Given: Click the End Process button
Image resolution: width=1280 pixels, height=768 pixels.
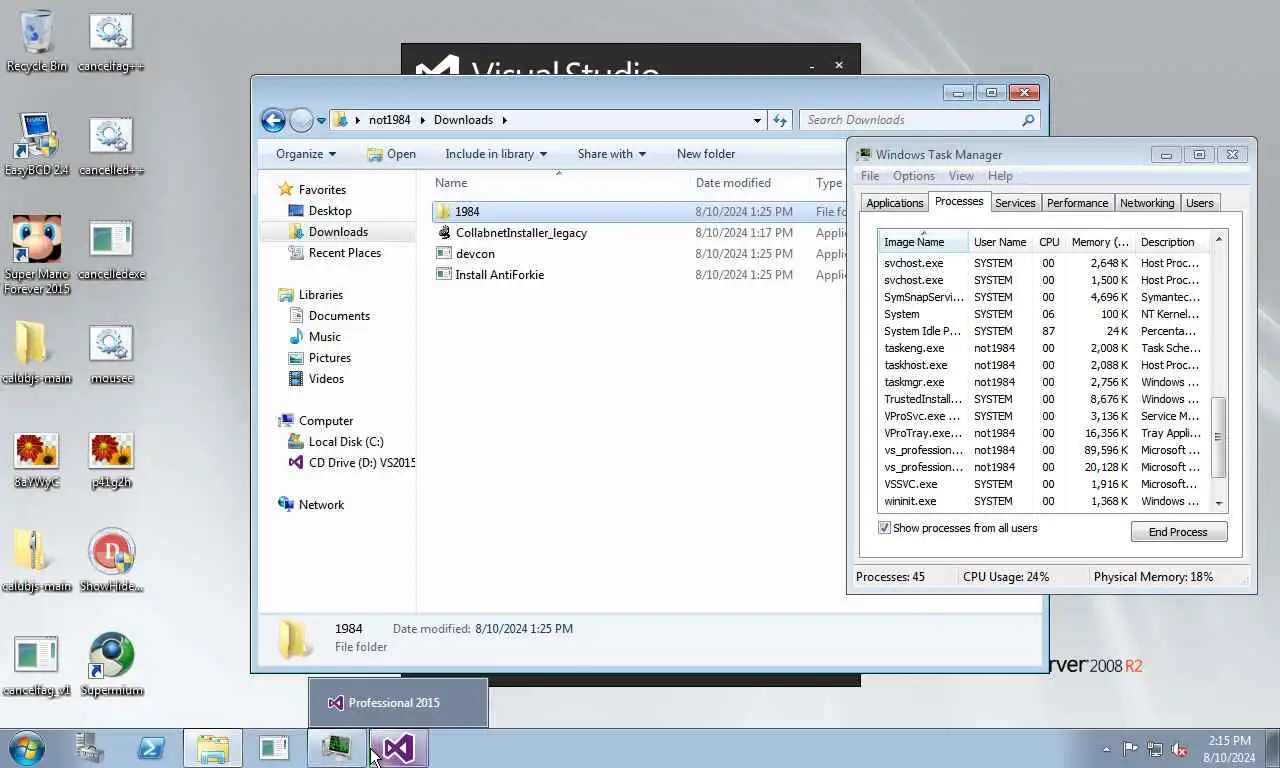Looking at the screenshot, I should point(1179,532).
